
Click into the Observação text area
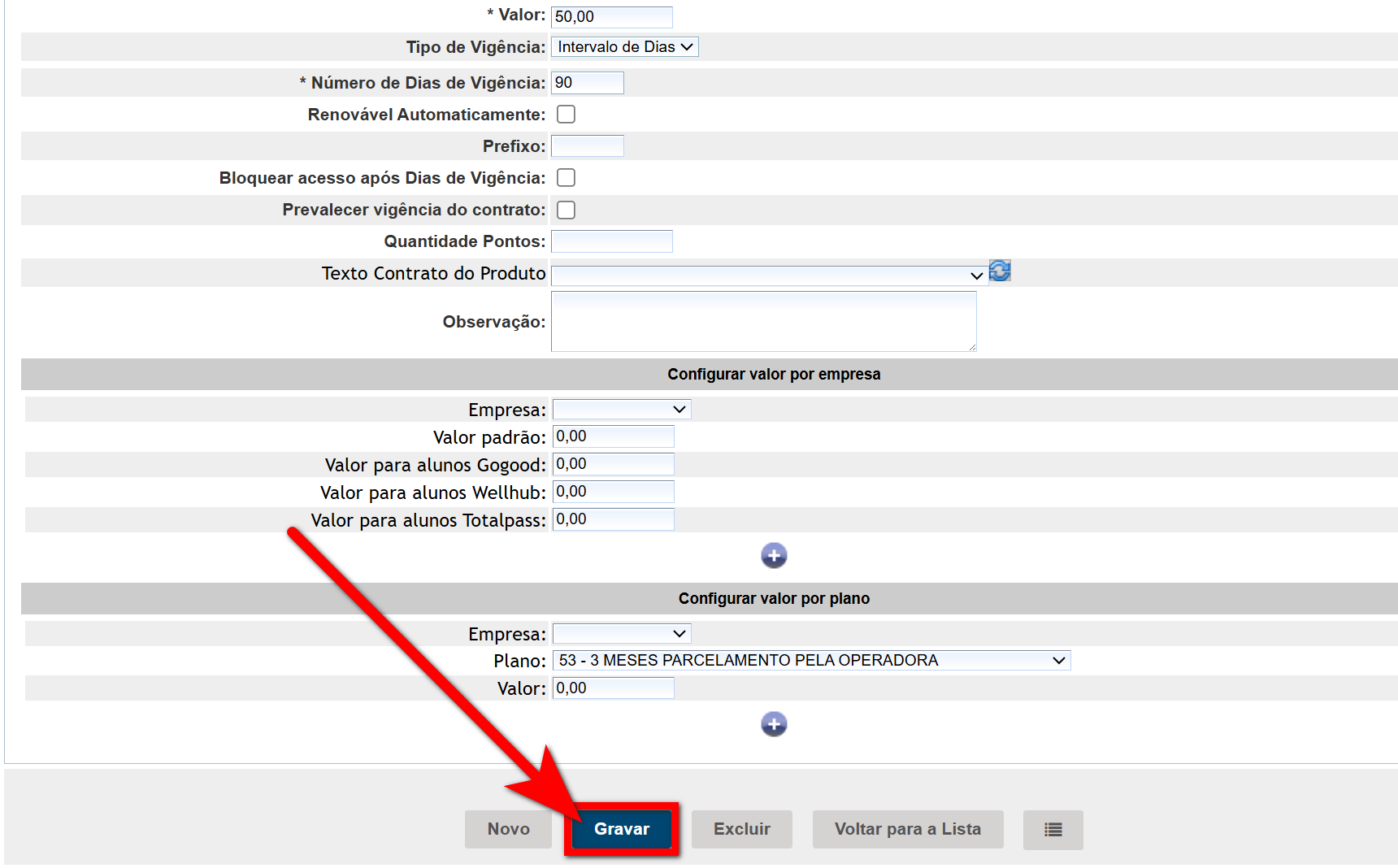(x=763, y=322)
